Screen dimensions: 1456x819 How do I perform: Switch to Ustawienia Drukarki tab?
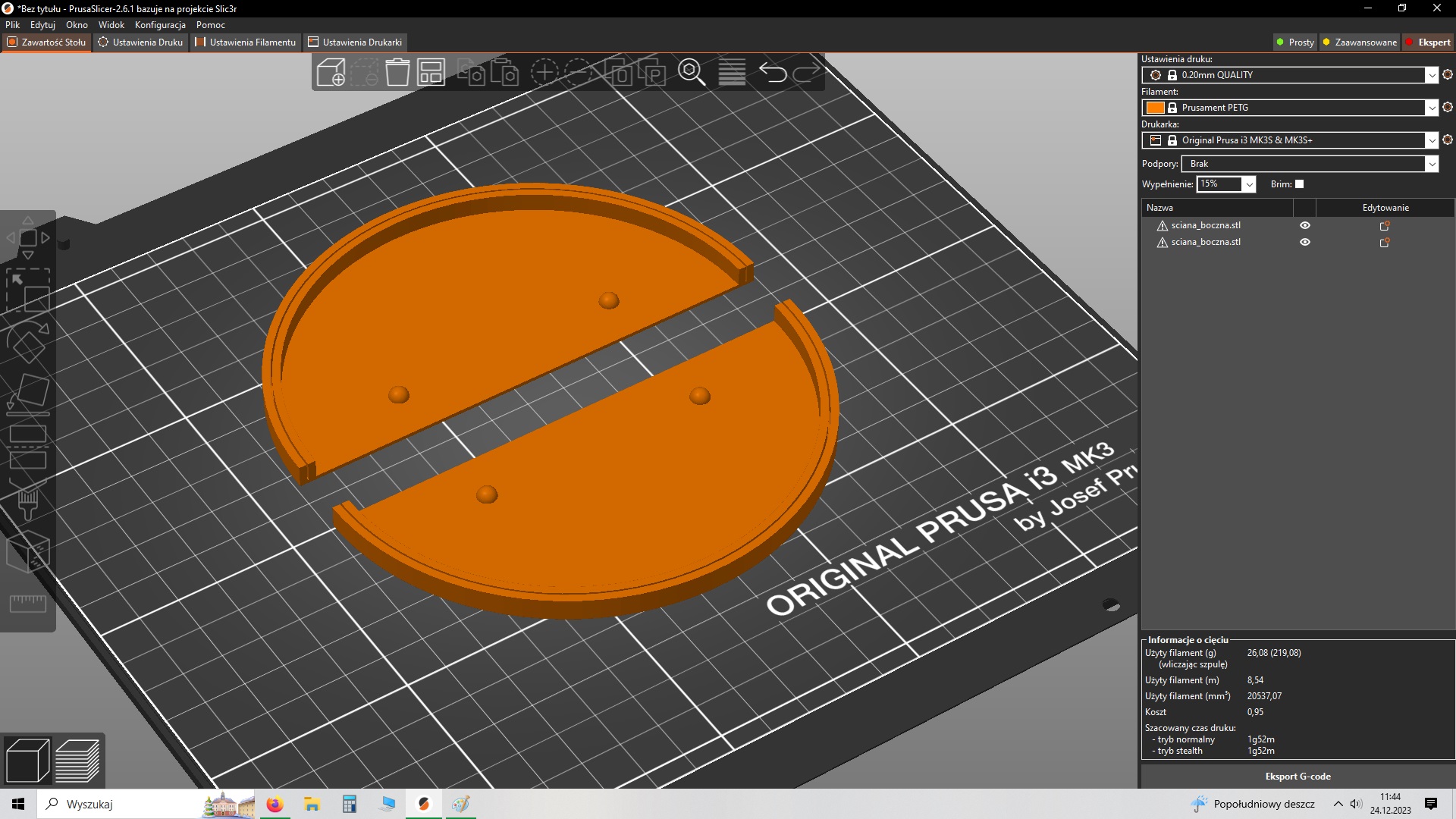[x=356, y=42]
